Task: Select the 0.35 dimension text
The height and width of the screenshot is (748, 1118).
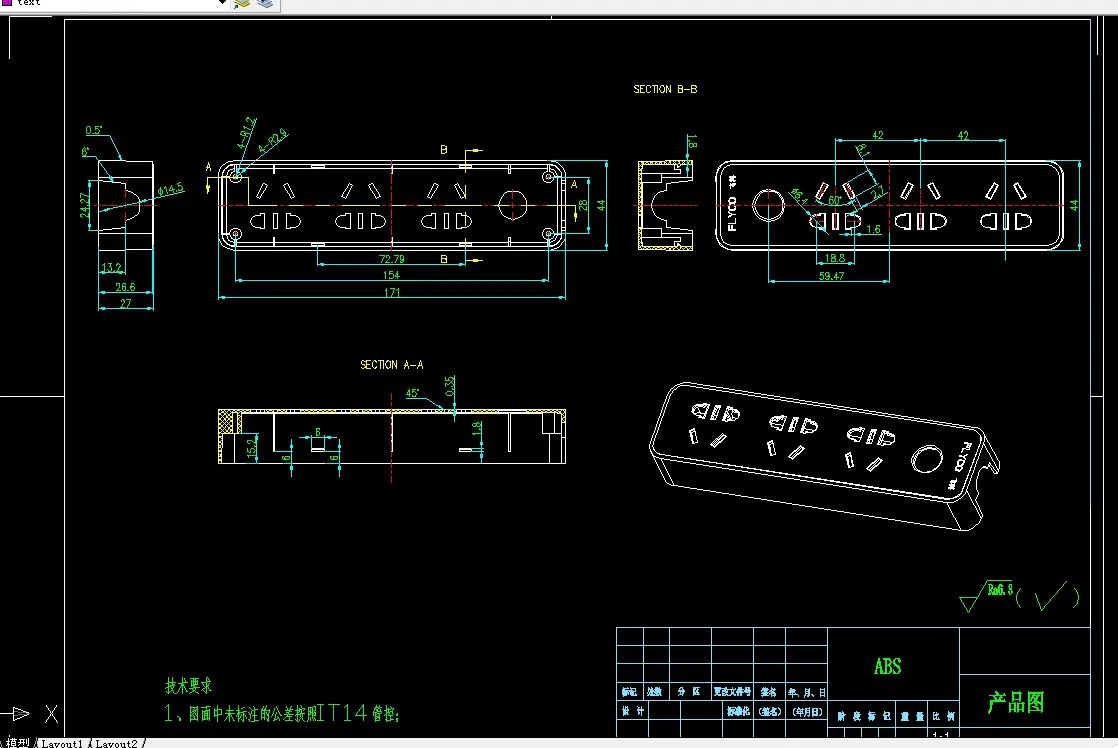Action: coord(449,386)
